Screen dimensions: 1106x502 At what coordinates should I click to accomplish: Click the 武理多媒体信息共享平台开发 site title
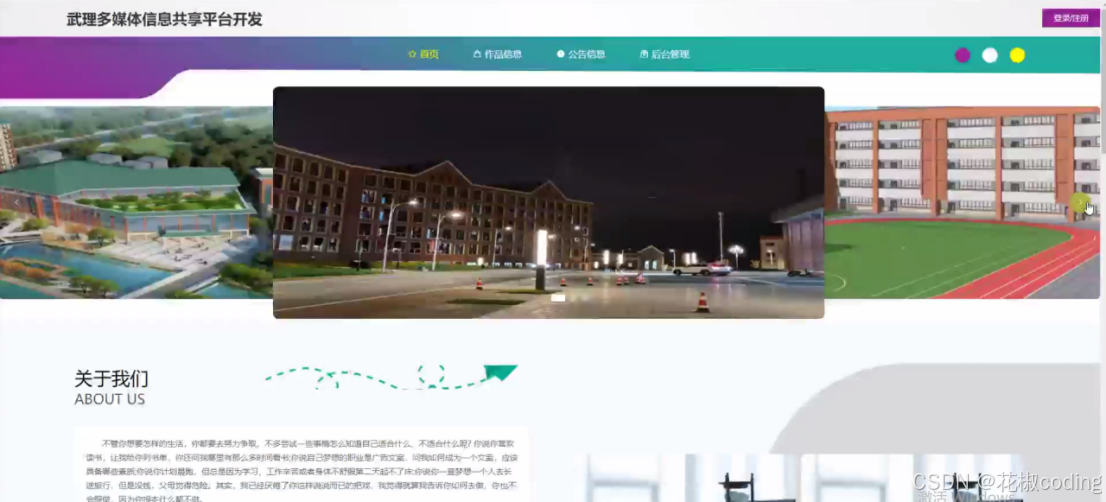coord(164,20)
